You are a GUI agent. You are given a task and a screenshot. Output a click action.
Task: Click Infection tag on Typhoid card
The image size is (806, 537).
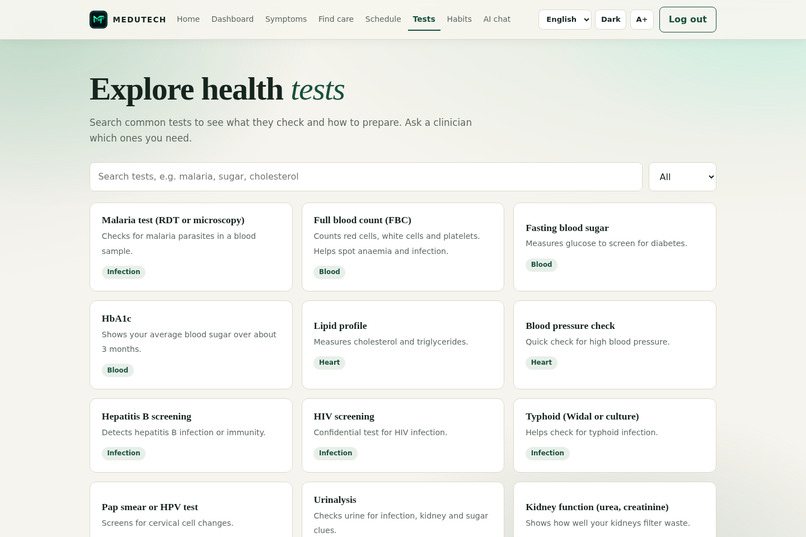click(x=547, y=453)
